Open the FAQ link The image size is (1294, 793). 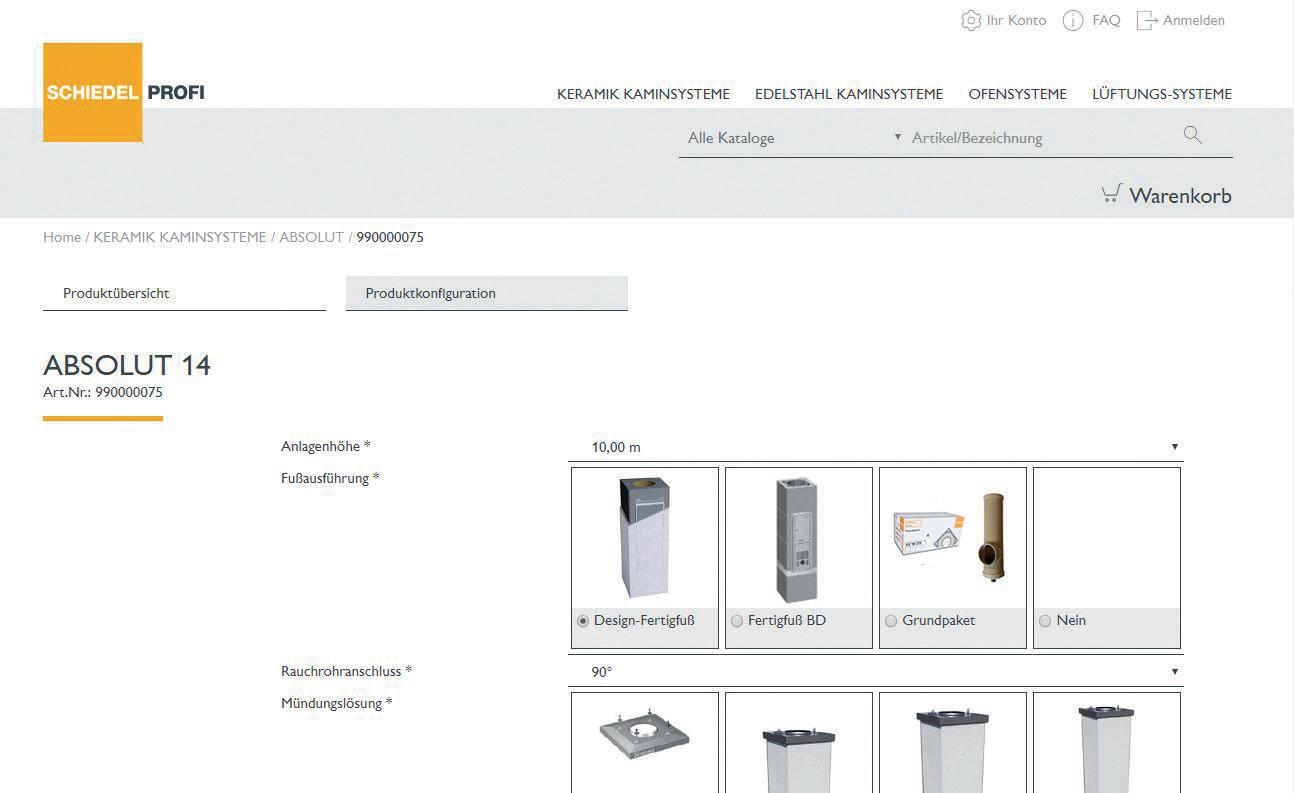coord(1106,20)
